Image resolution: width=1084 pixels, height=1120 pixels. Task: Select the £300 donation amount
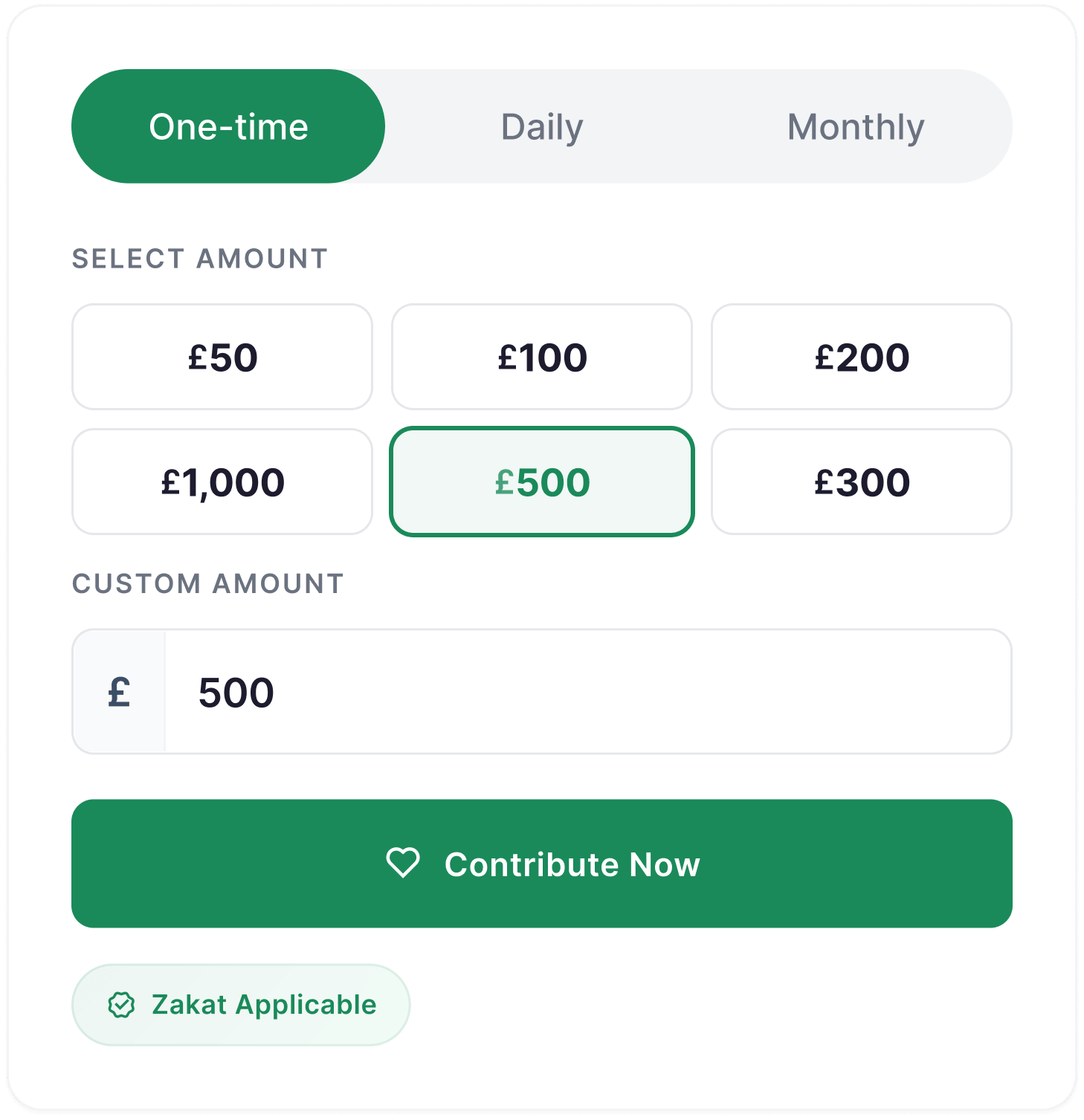[862, 482]
